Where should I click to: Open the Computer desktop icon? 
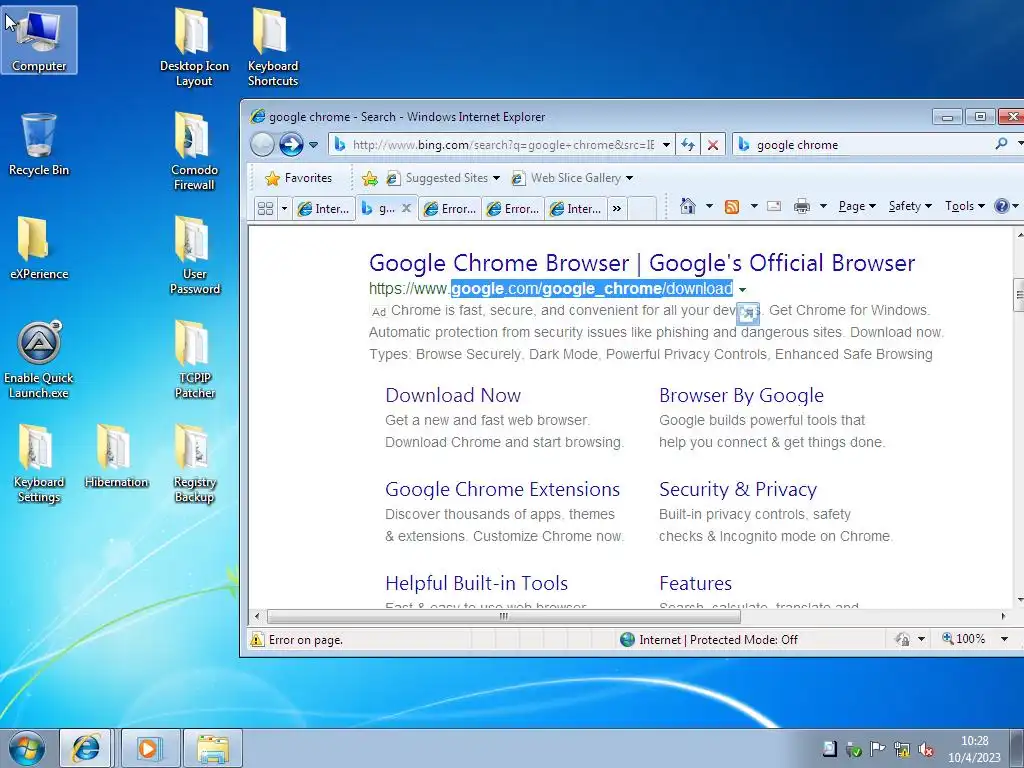click(39, 40)
